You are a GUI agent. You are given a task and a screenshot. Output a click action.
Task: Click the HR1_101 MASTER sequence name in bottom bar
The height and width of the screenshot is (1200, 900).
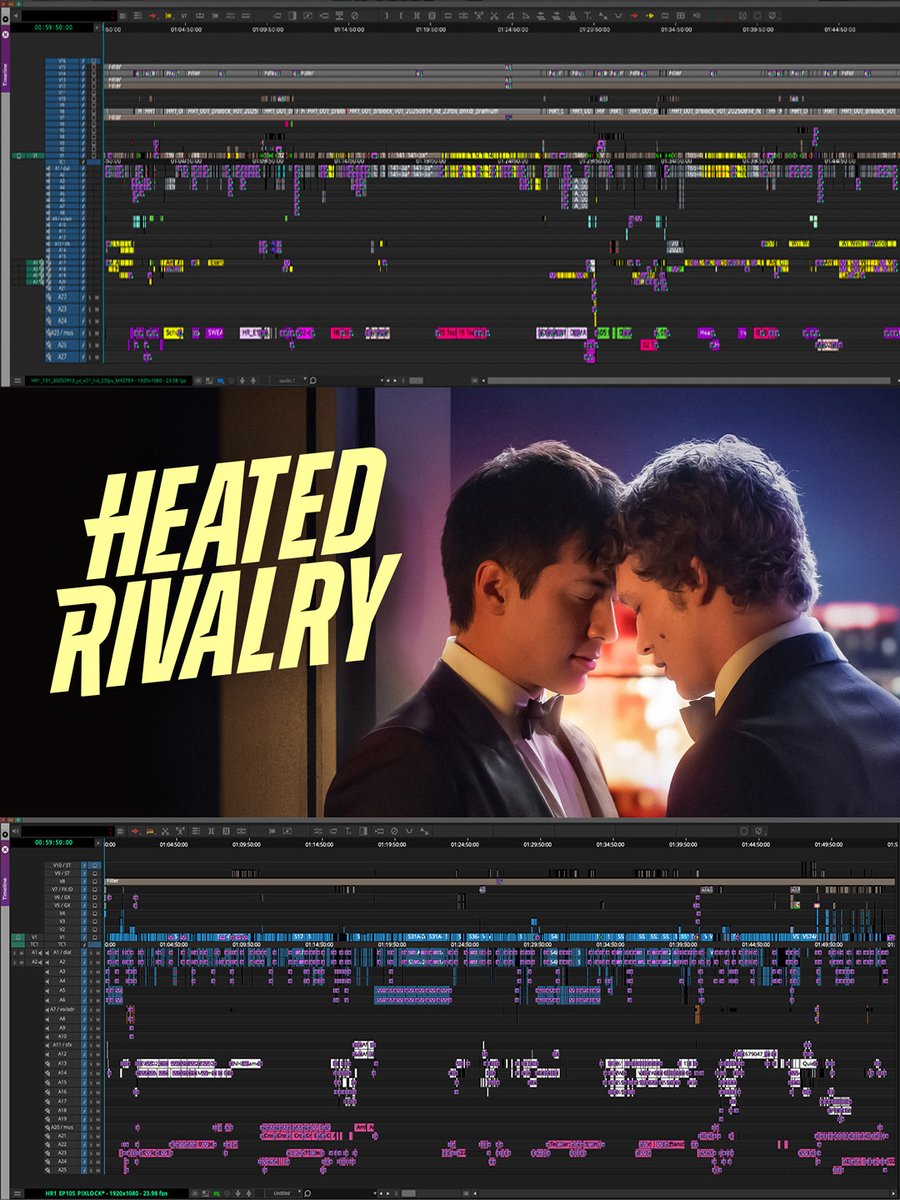[x=108, y=380]
